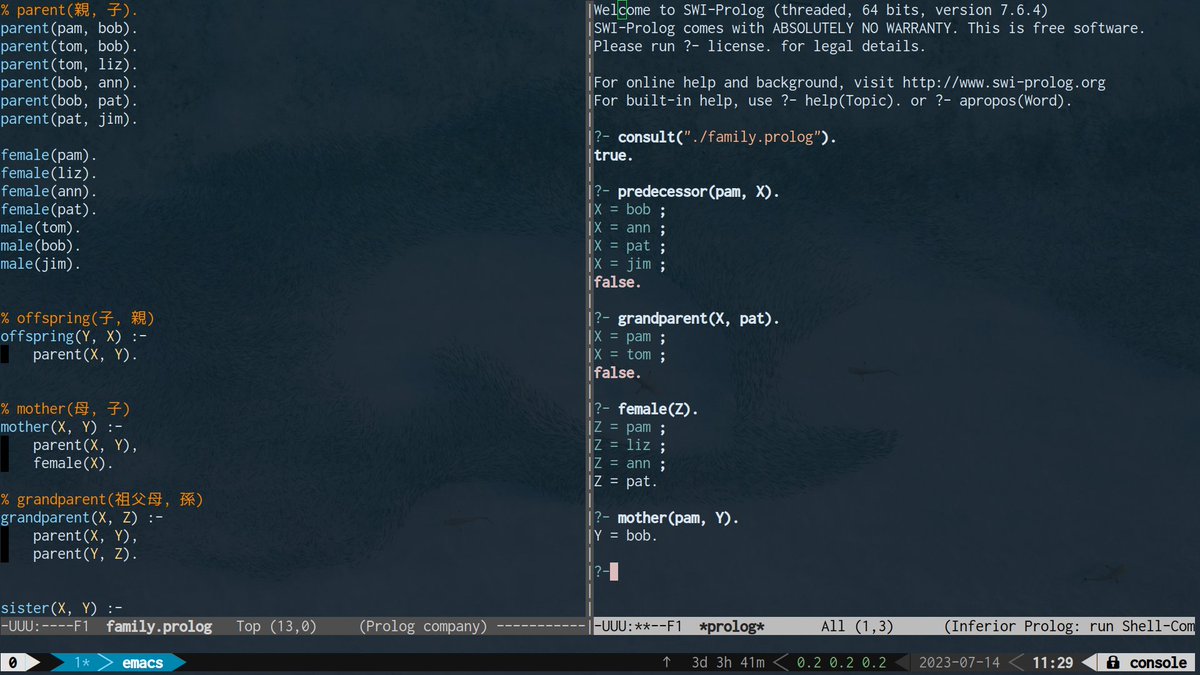Viewport: 1200px width, 675px height.
Task: Click the uptime arrow icon in status bar
Action: tap(666, 663)
